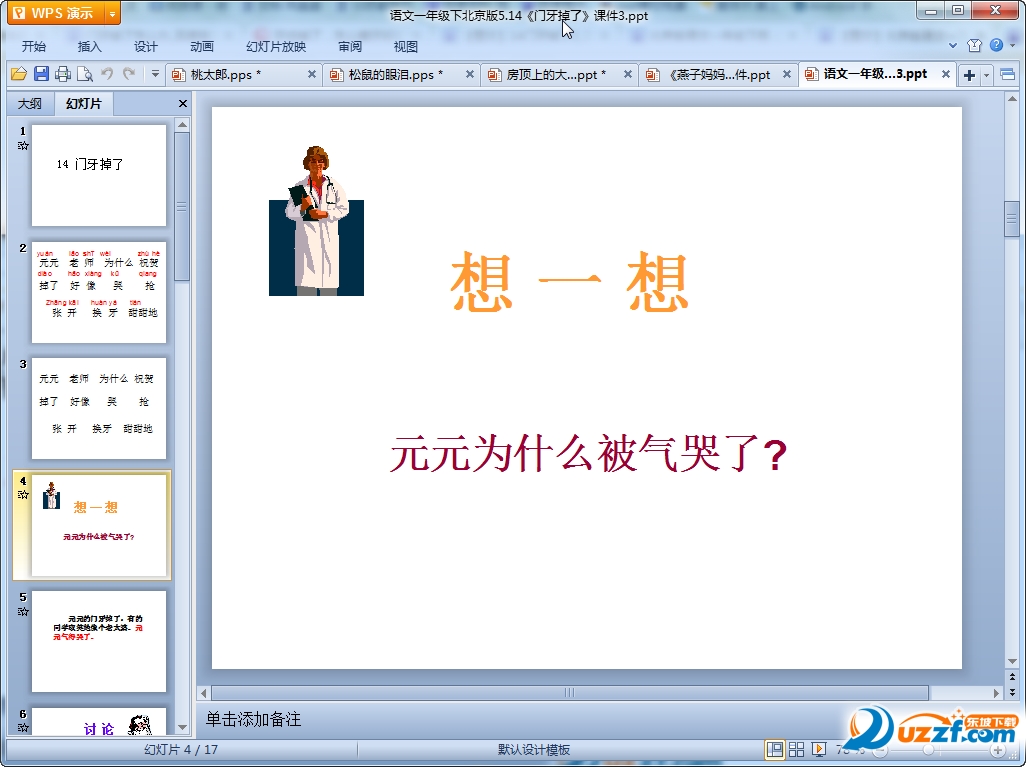Screen dimensions: 1026x767
Task: Select slide 3 thumbnail word list
Action: pos(99,408)
